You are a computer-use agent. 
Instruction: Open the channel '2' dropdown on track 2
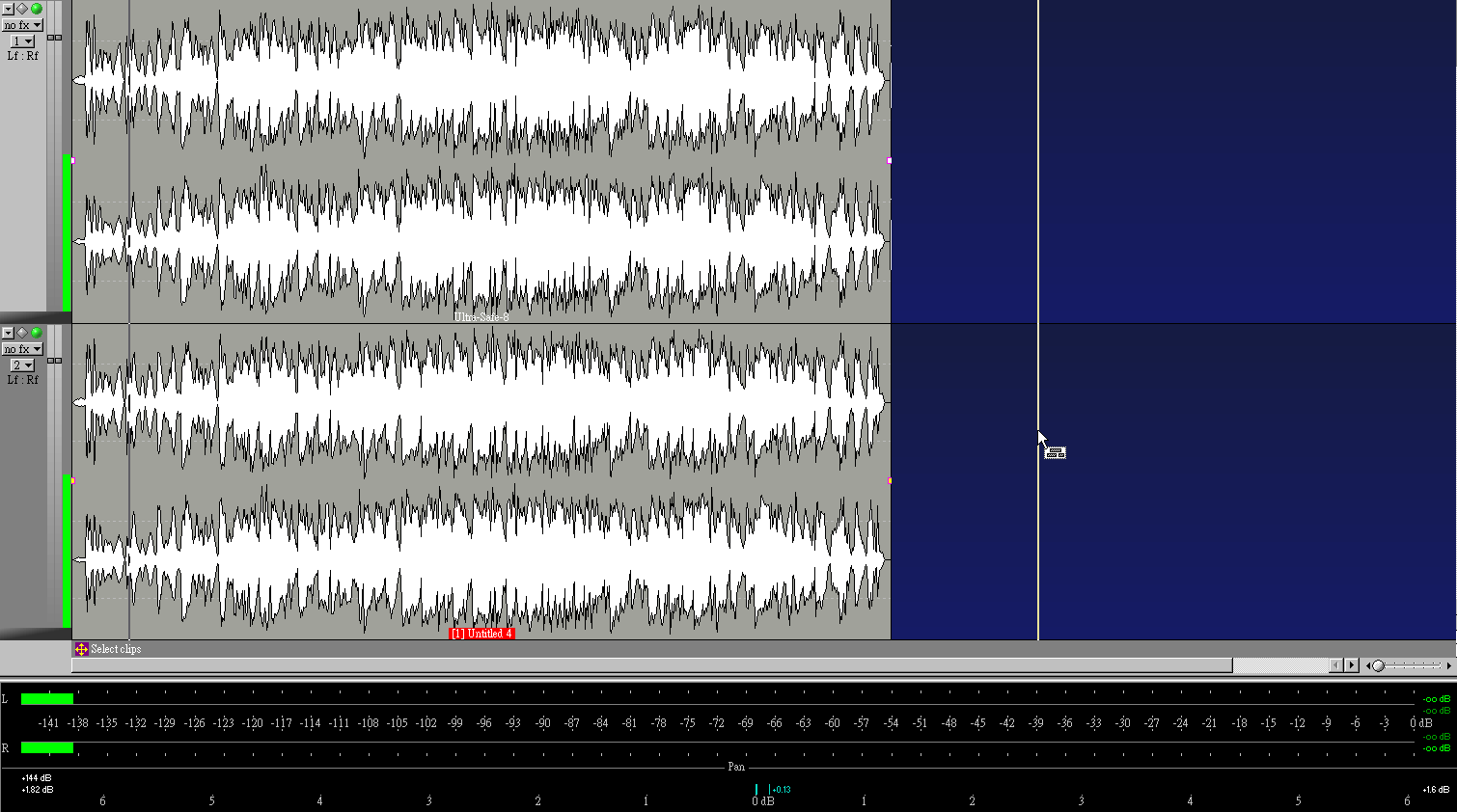point(22,365)
